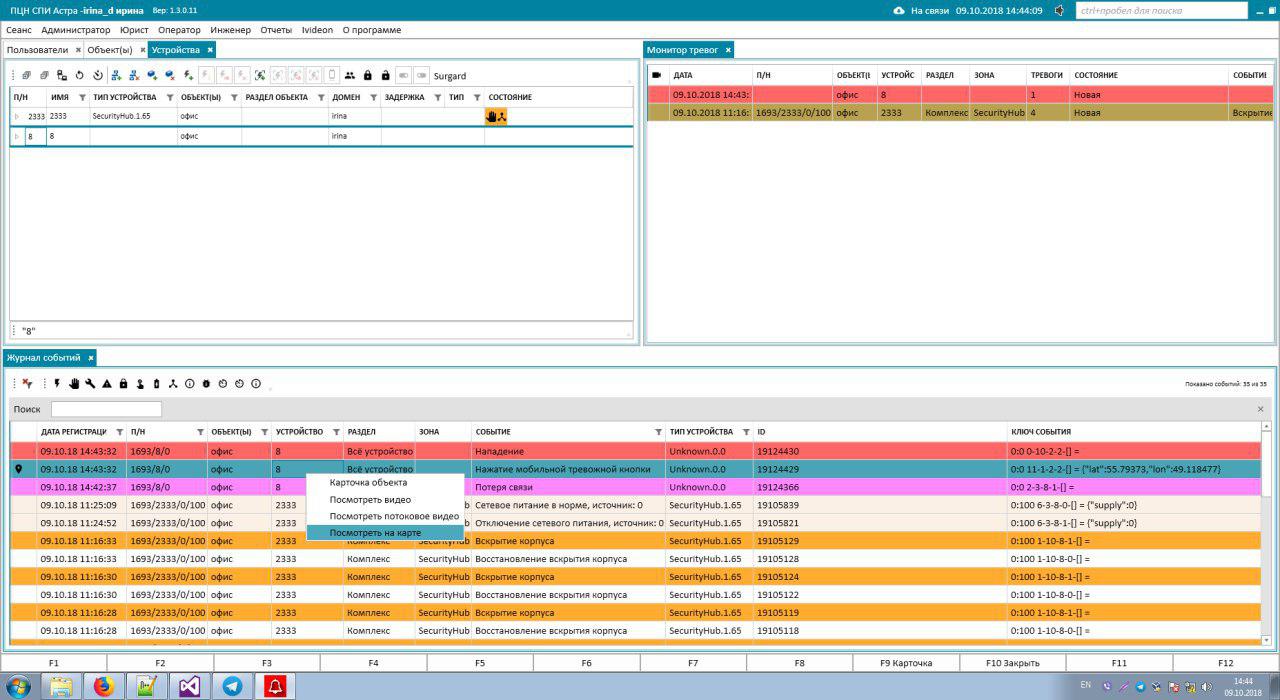
Task: Click the F10 Закрыть button
Action: pos(1012,663)
